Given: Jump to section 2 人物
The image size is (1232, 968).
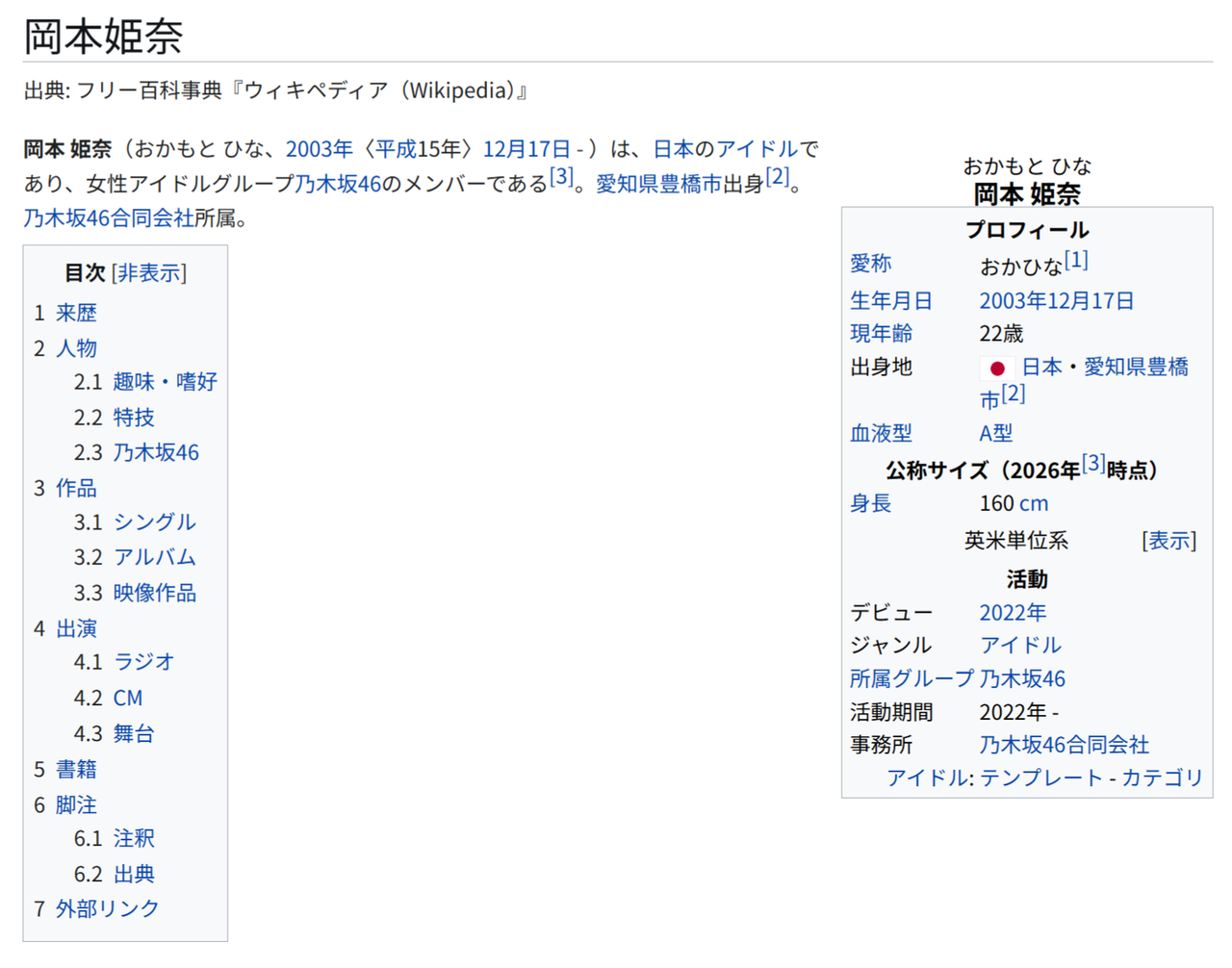Looking at the screenshot, I should [76, 347].
